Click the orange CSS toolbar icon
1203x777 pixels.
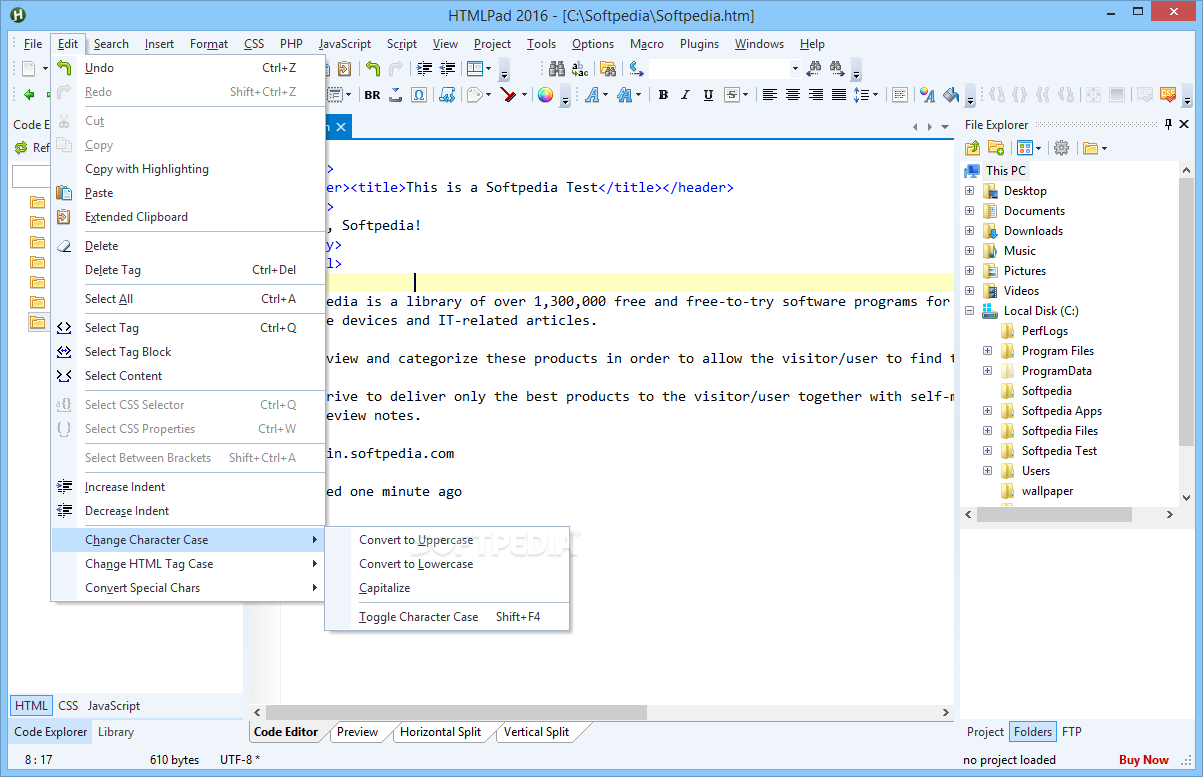tap(1168, 95)
